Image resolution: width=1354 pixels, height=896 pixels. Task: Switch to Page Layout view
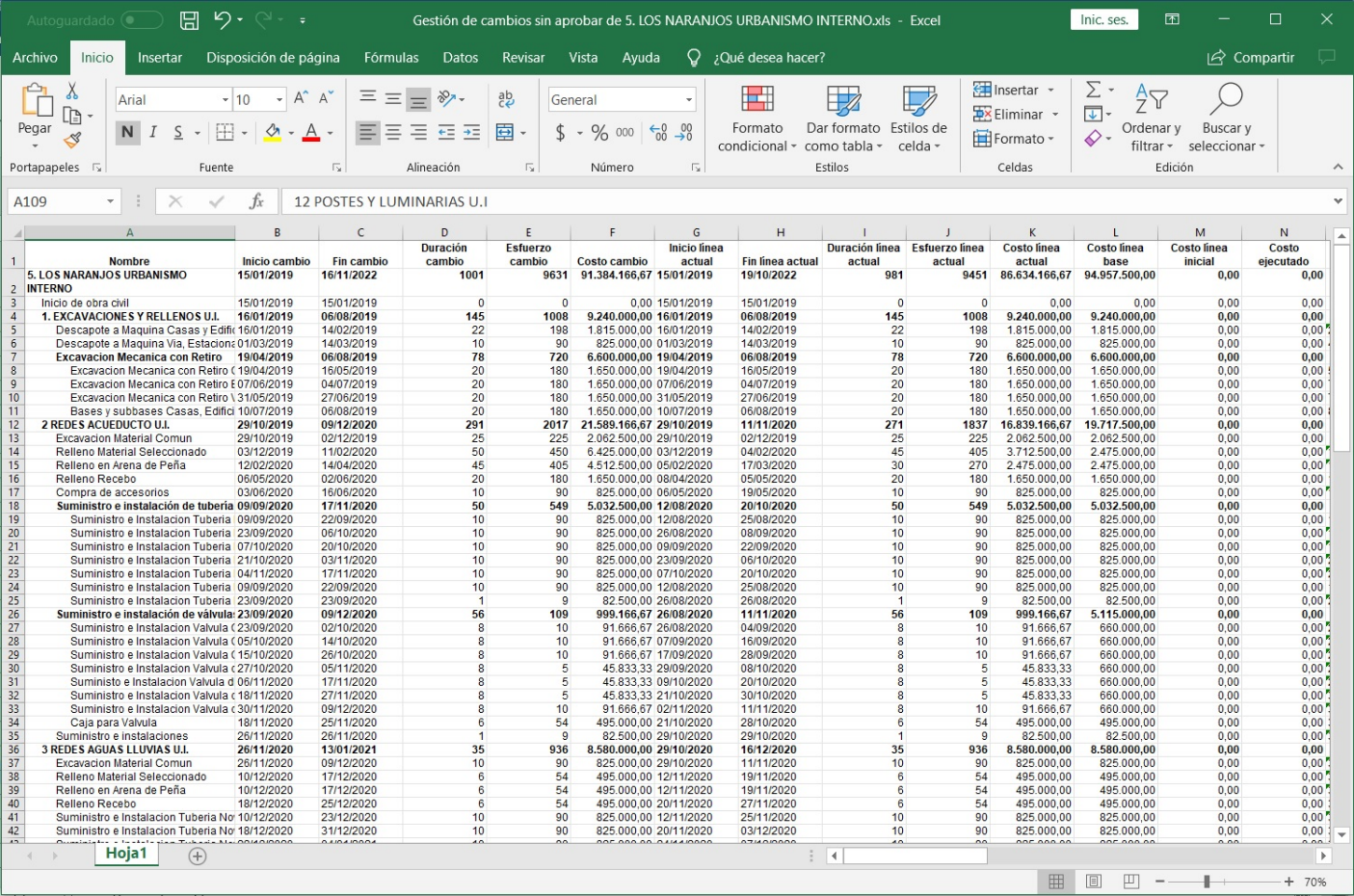pos(1094,882)
